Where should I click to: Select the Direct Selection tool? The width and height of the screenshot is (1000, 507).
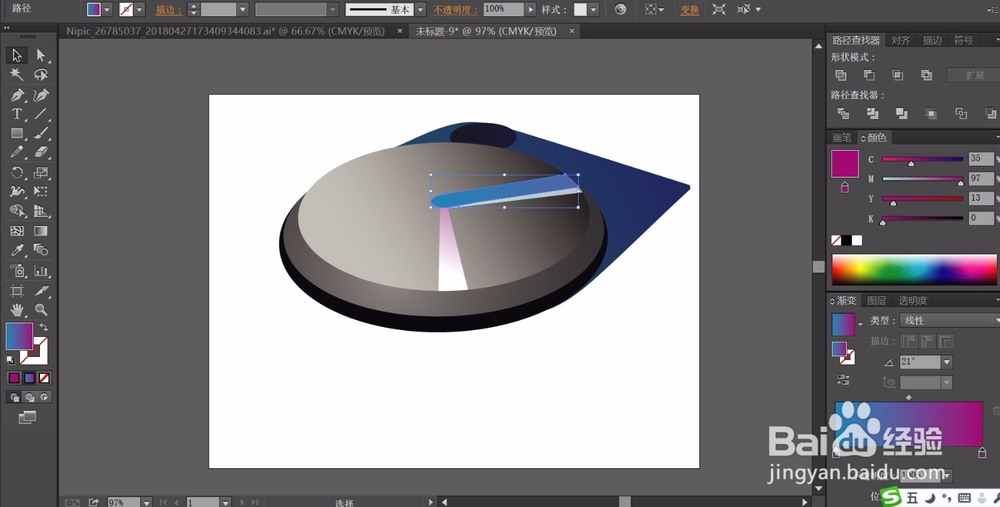41,55
